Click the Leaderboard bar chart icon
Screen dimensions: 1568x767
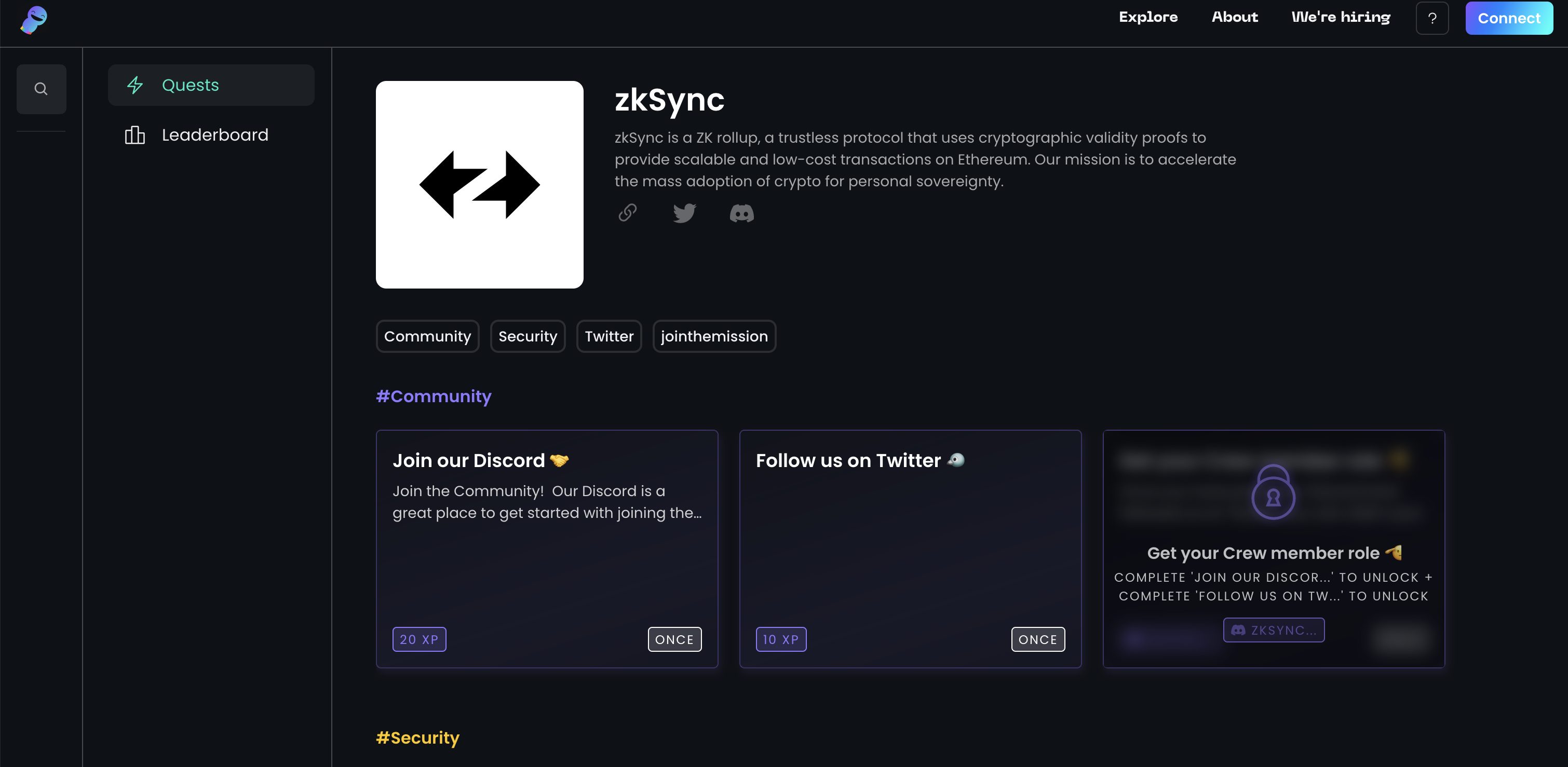[135, 135]
